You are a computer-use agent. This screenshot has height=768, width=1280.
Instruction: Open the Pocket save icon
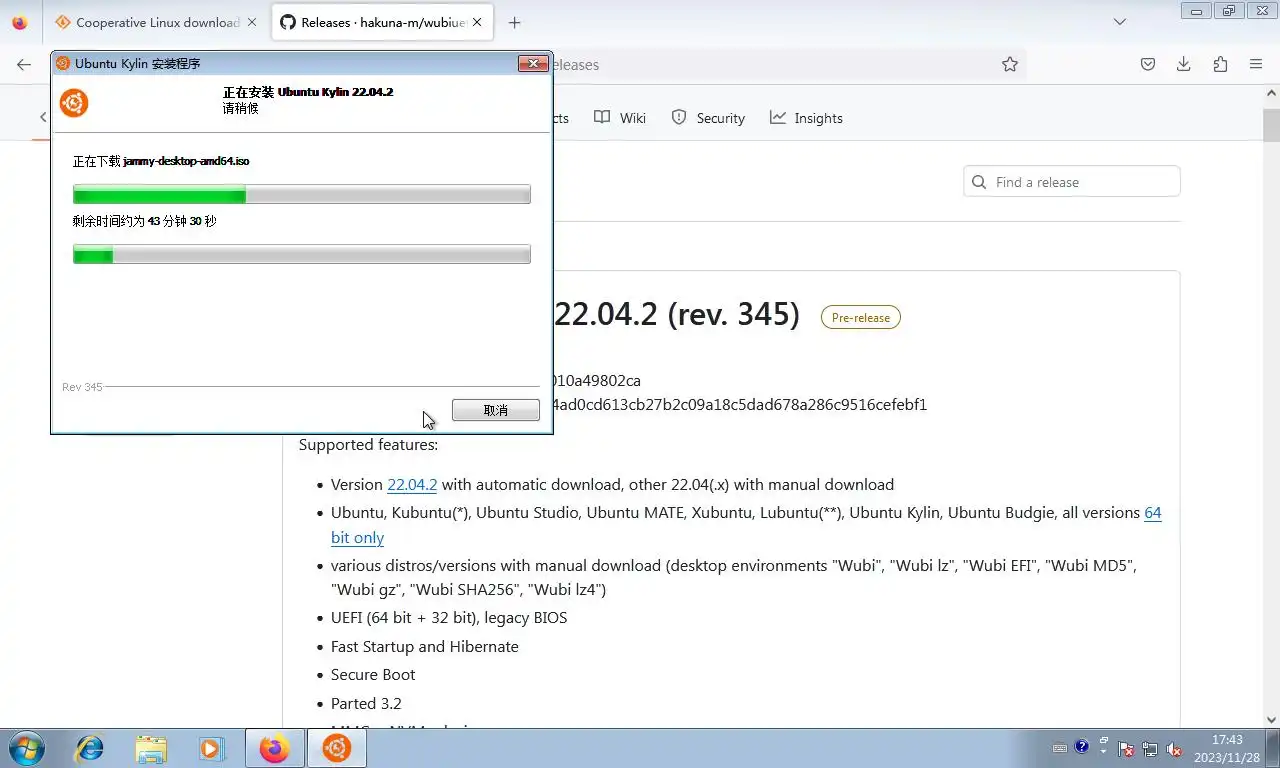(x=1148, y=64)
